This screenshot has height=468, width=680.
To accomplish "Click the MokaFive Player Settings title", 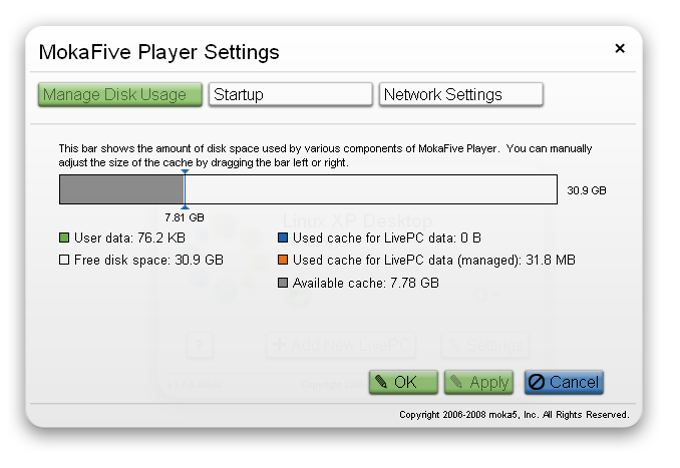I will click(159, 52).
